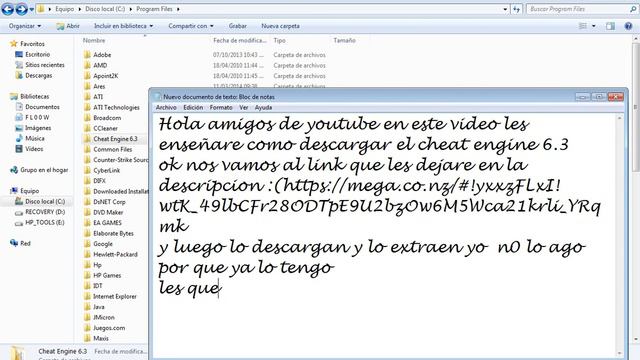Click Explorer's vertical scrollbar down arrow
The height and width of the screenshot is (360, 640).
coord(636,339)
